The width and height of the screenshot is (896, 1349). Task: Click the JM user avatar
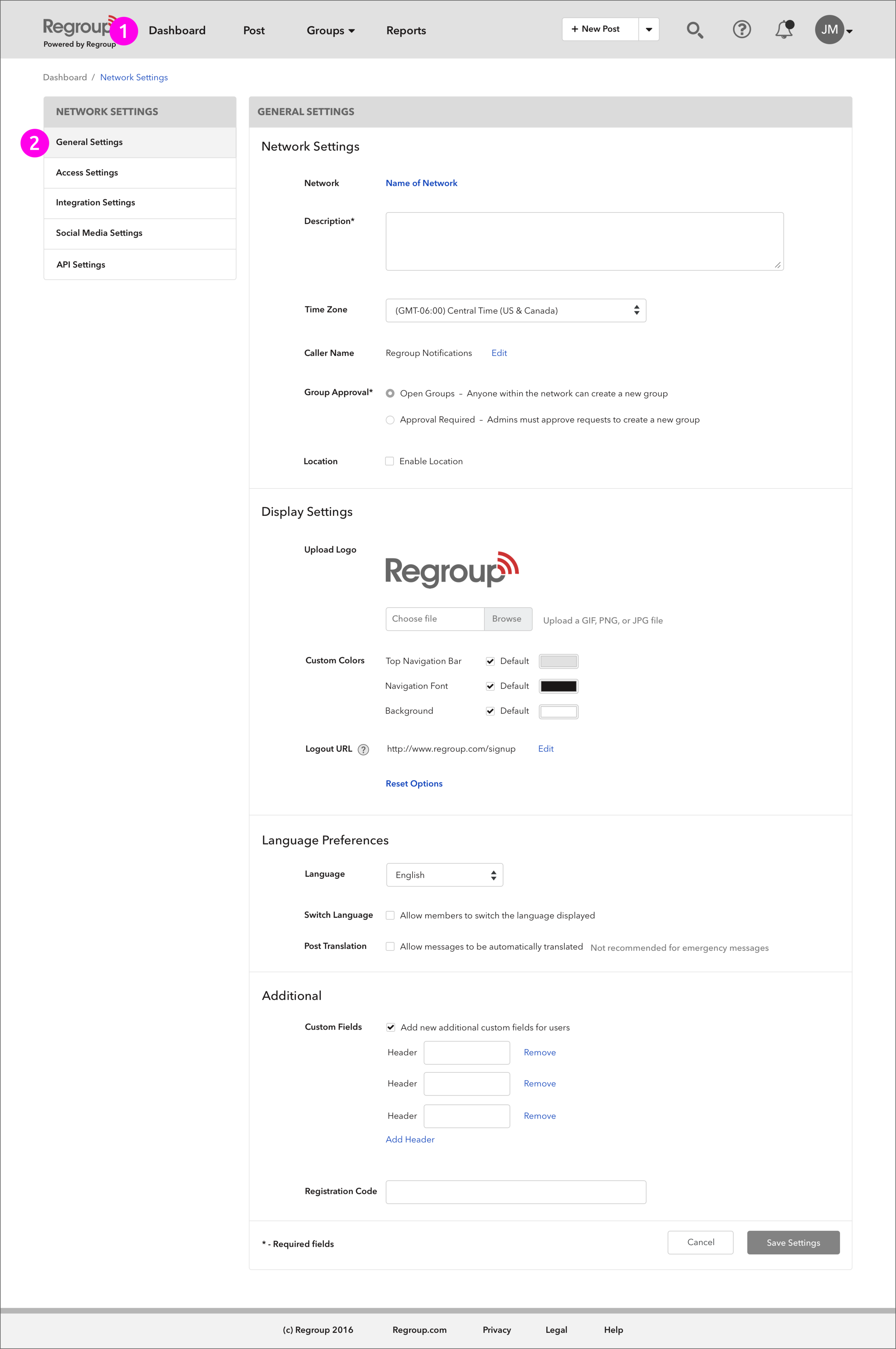click(x=829, y=30)
